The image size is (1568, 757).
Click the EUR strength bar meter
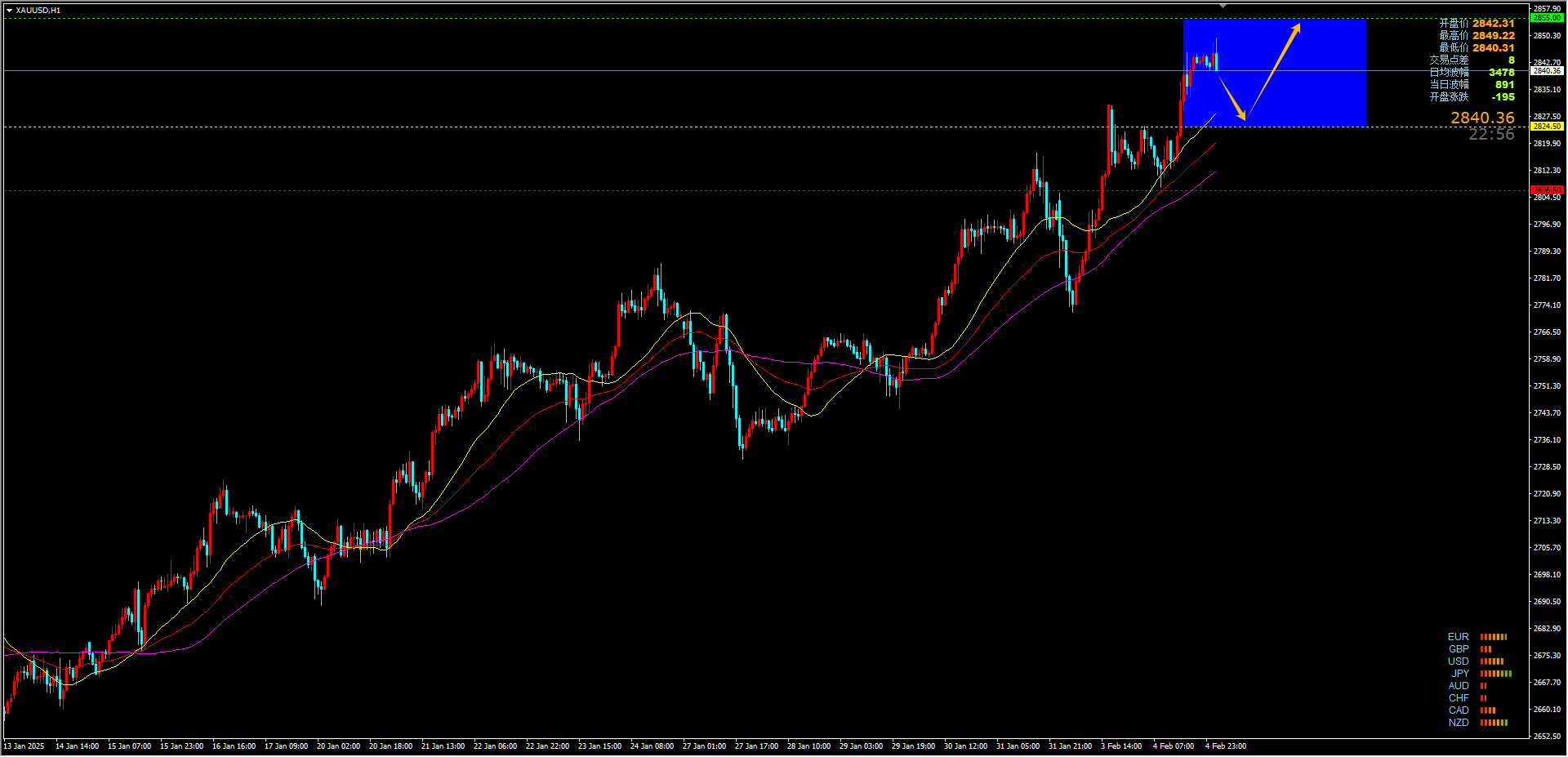[x=1494, y=637]
